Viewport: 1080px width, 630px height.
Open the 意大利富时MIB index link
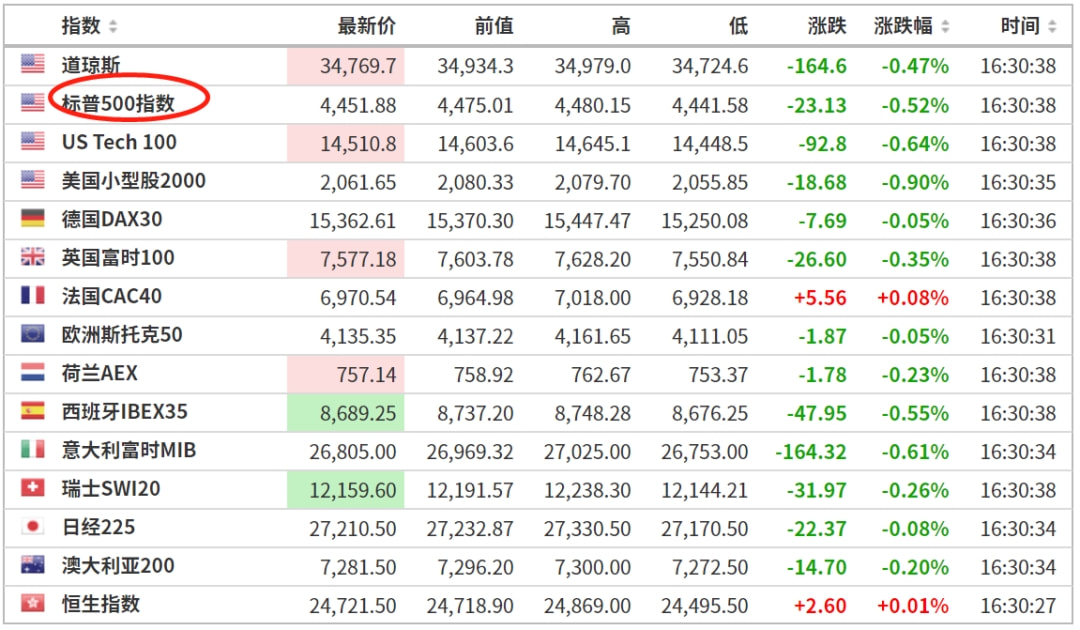coord(129,450)
